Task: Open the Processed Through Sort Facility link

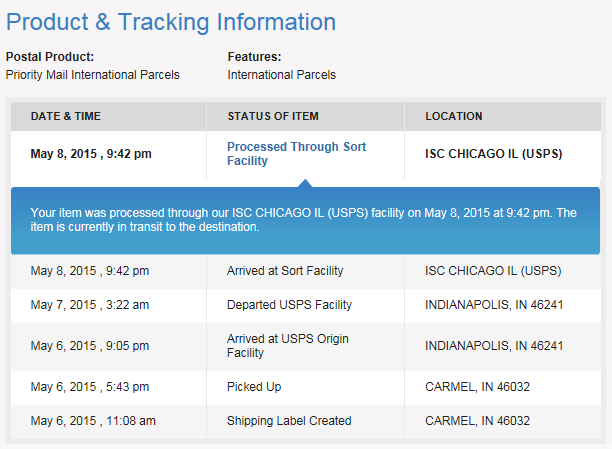Action: 297,154
